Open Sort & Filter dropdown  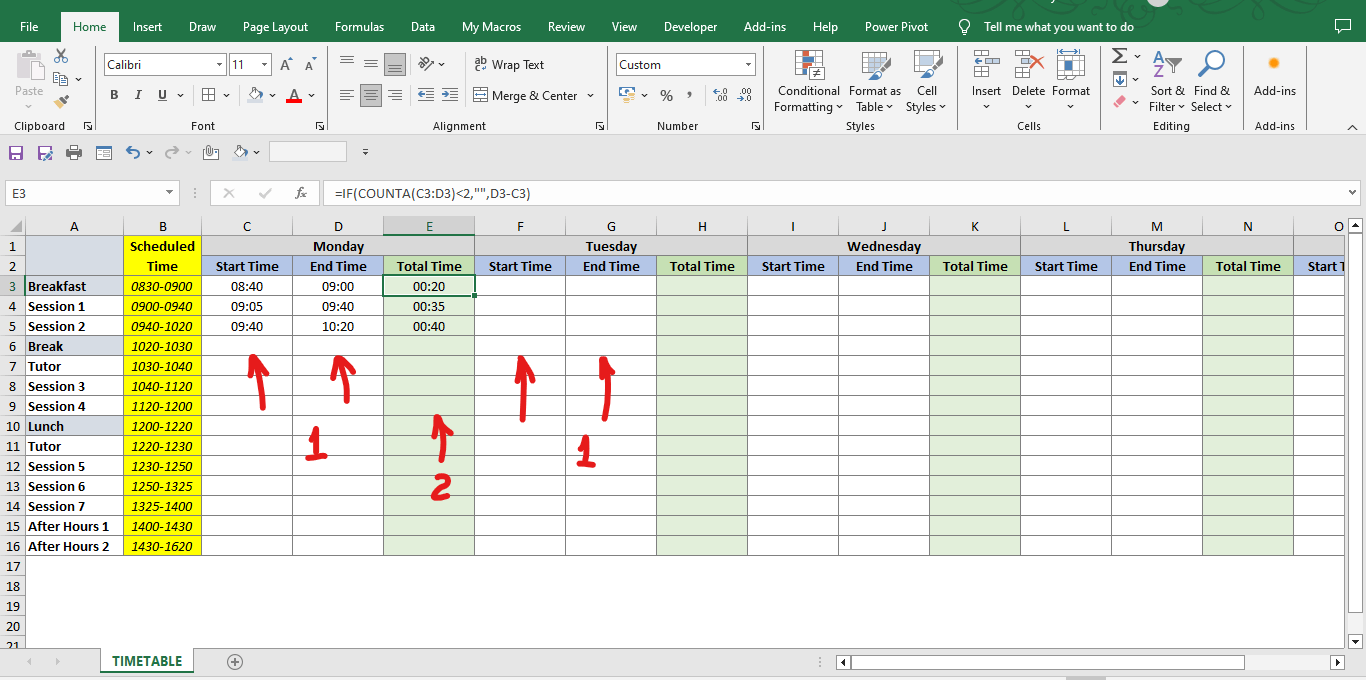[x=1167, y=80]
